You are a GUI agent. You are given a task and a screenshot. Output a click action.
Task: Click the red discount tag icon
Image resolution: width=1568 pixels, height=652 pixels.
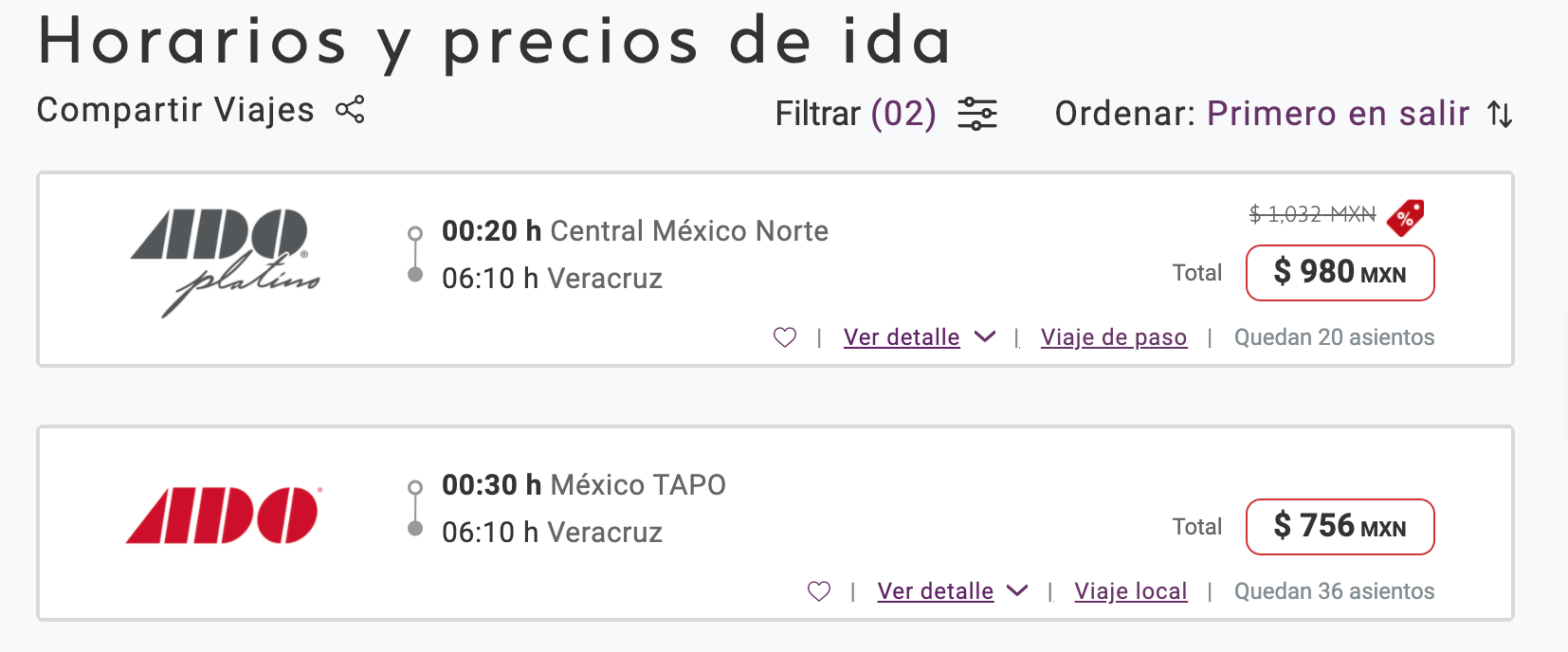(x=1405, y=217)
